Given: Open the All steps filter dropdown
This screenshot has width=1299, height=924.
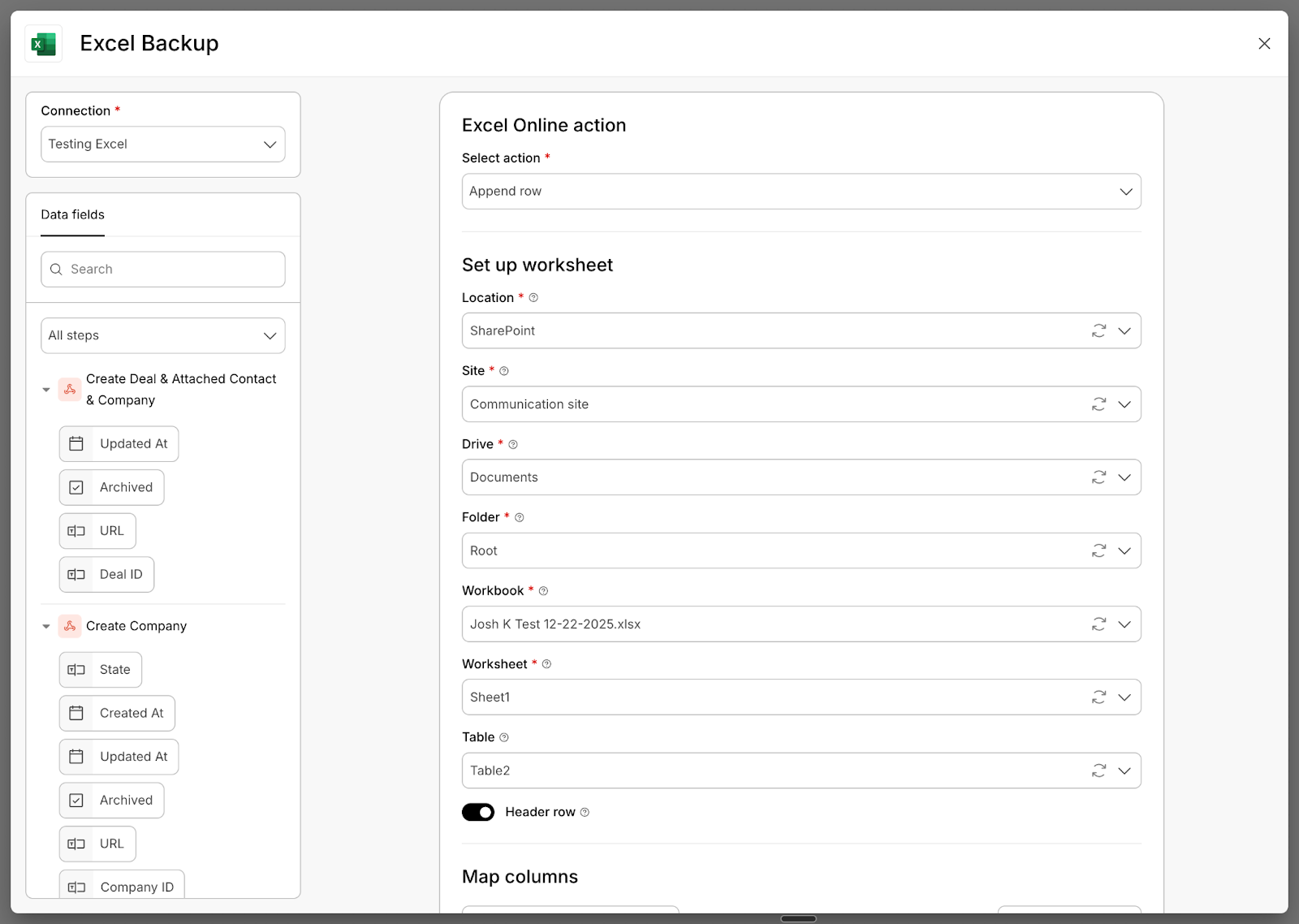Looking at the screenshot, I should [x=163, y=336].
